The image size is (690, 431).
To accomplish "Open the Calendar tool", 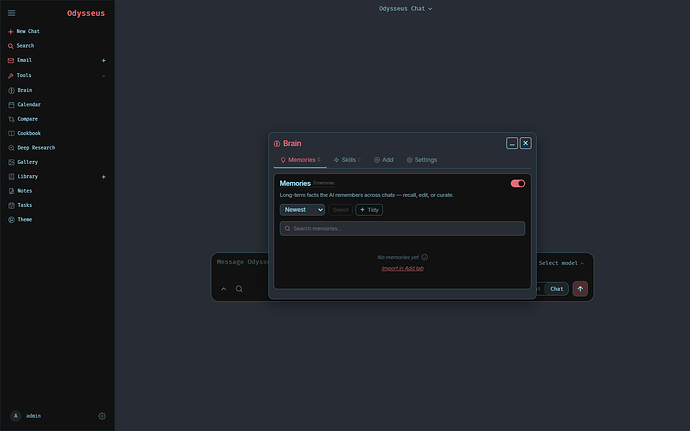I will tap(29, 105).
